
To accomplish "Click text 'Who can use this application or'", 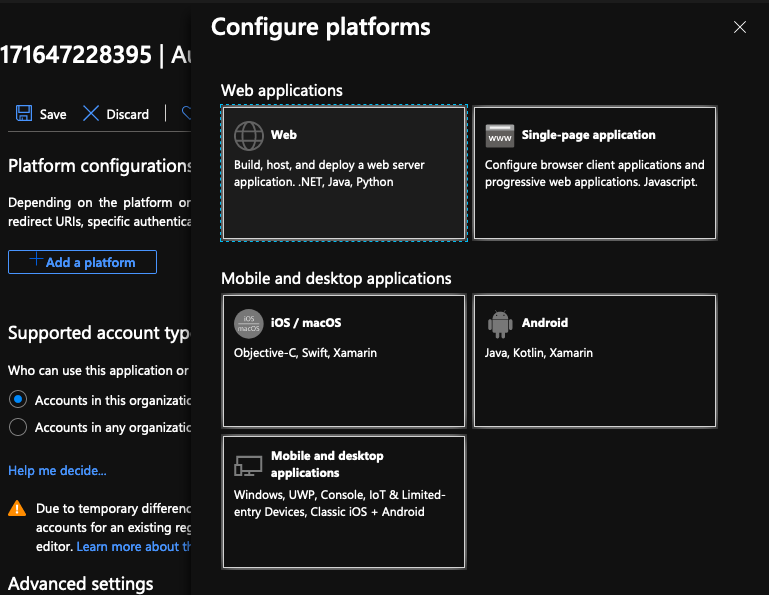I will [98, 370].
